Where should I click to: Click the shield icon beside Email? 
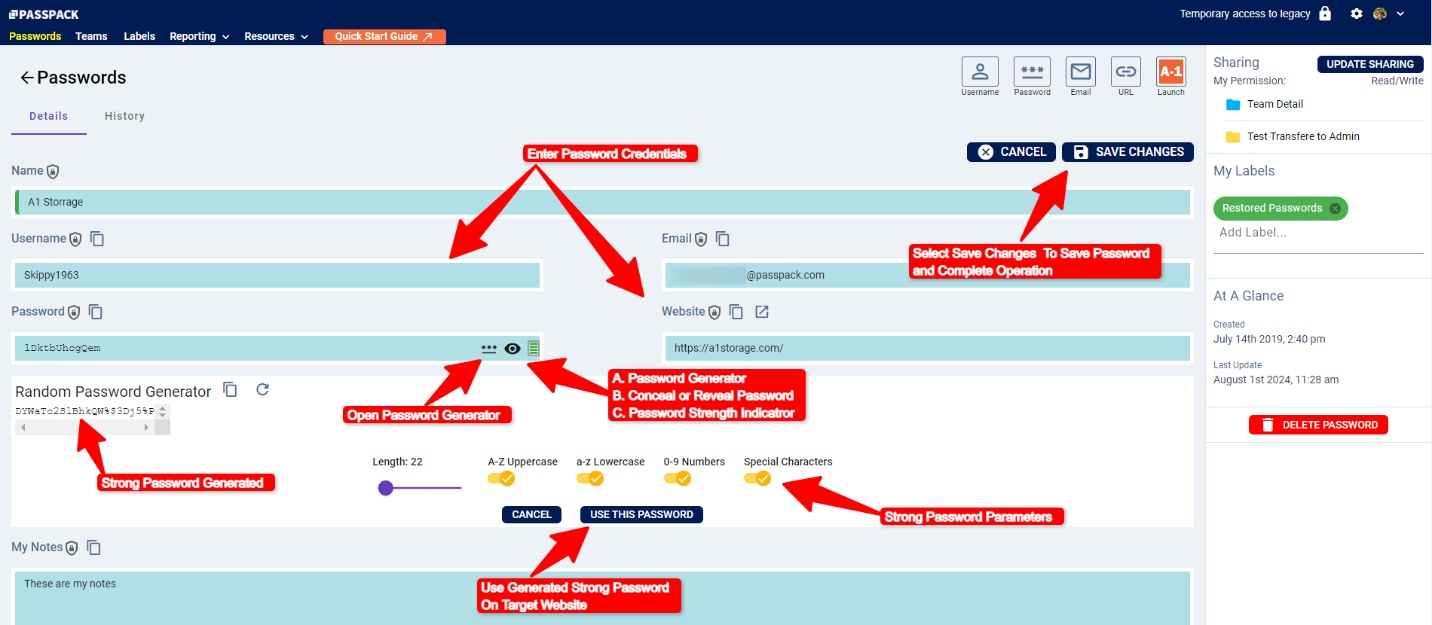pos(701,239)
